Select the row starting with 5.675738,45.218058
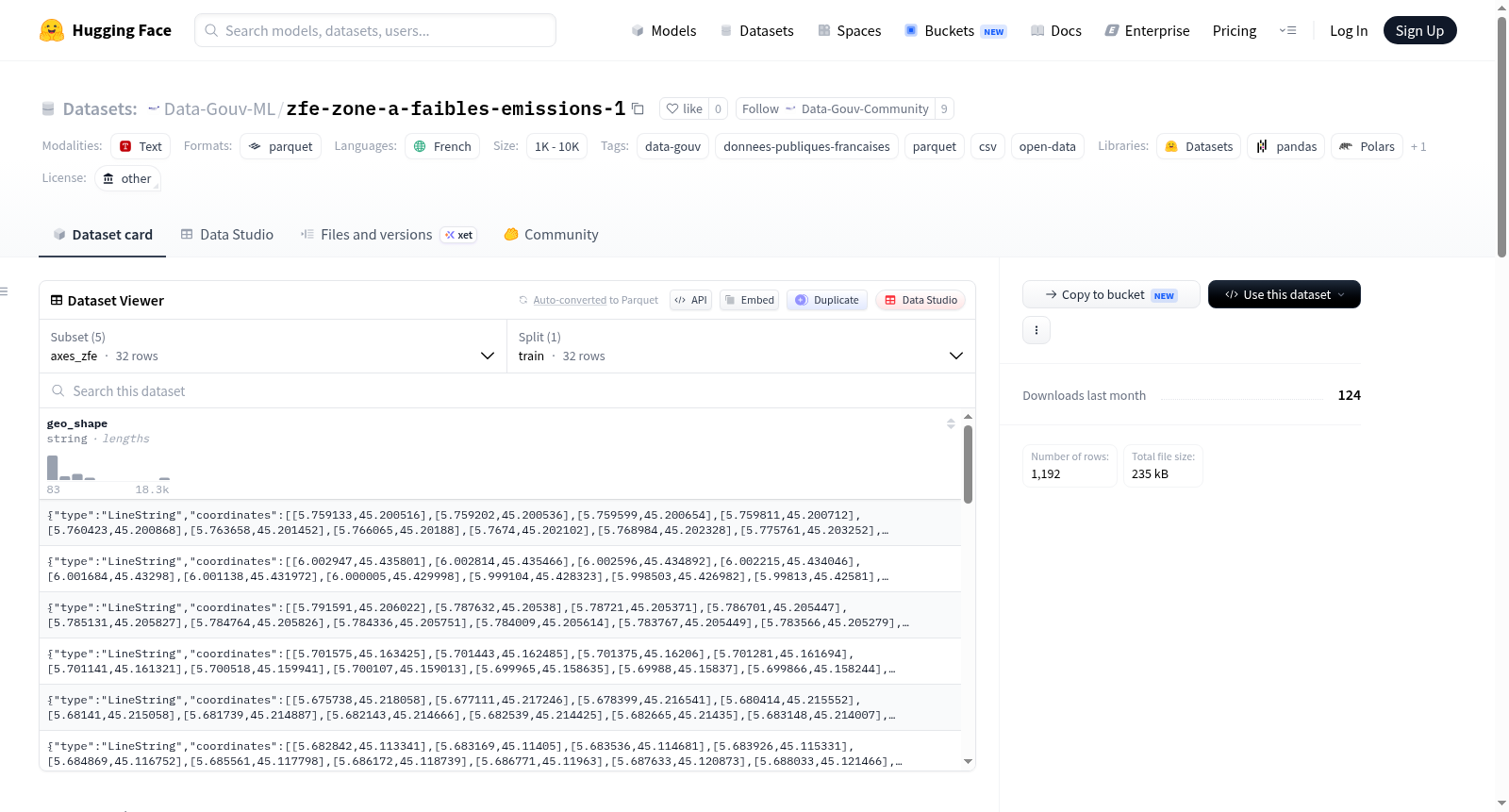 (500, 707)
